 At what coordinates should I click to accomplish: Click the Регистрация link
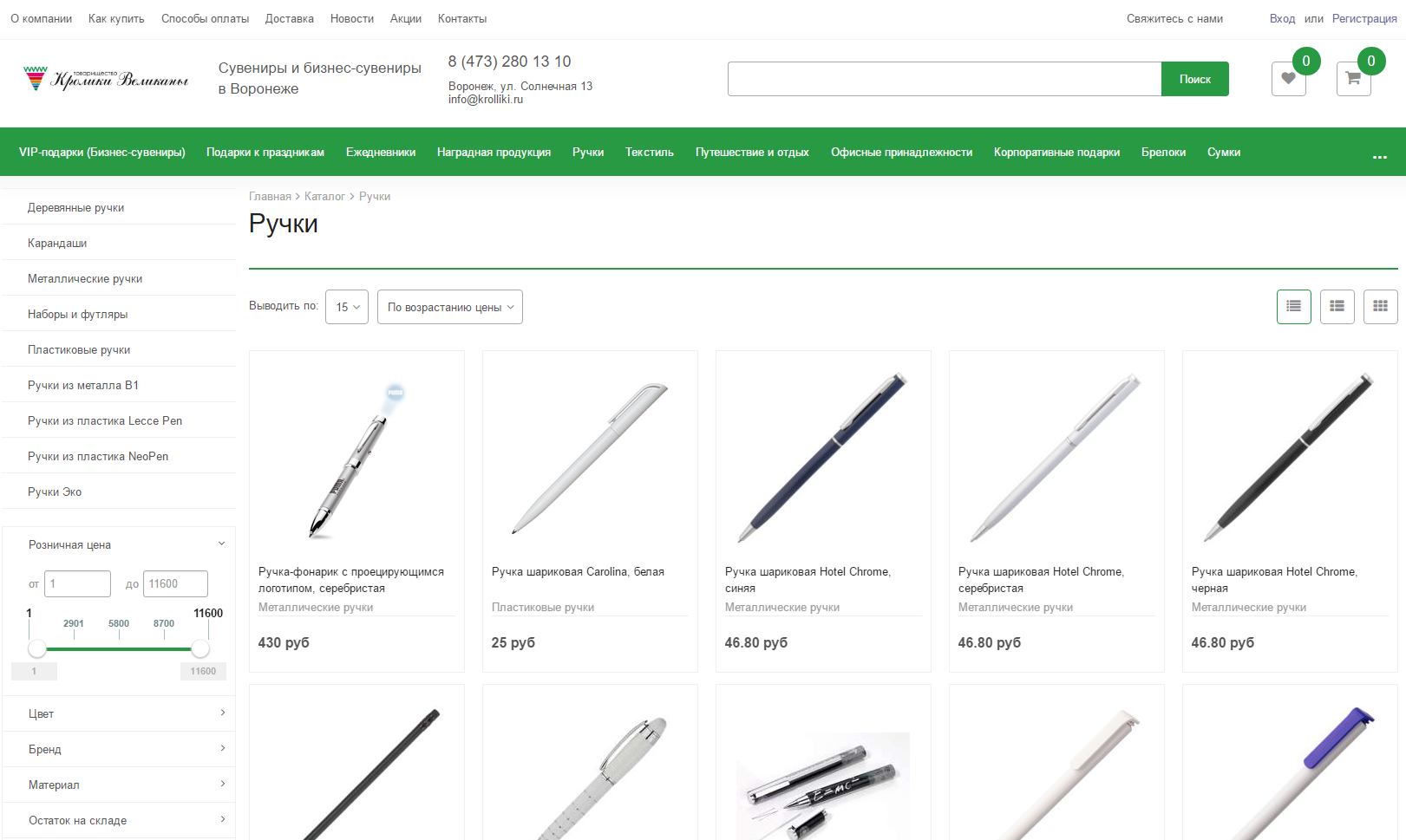[1364, 18]
